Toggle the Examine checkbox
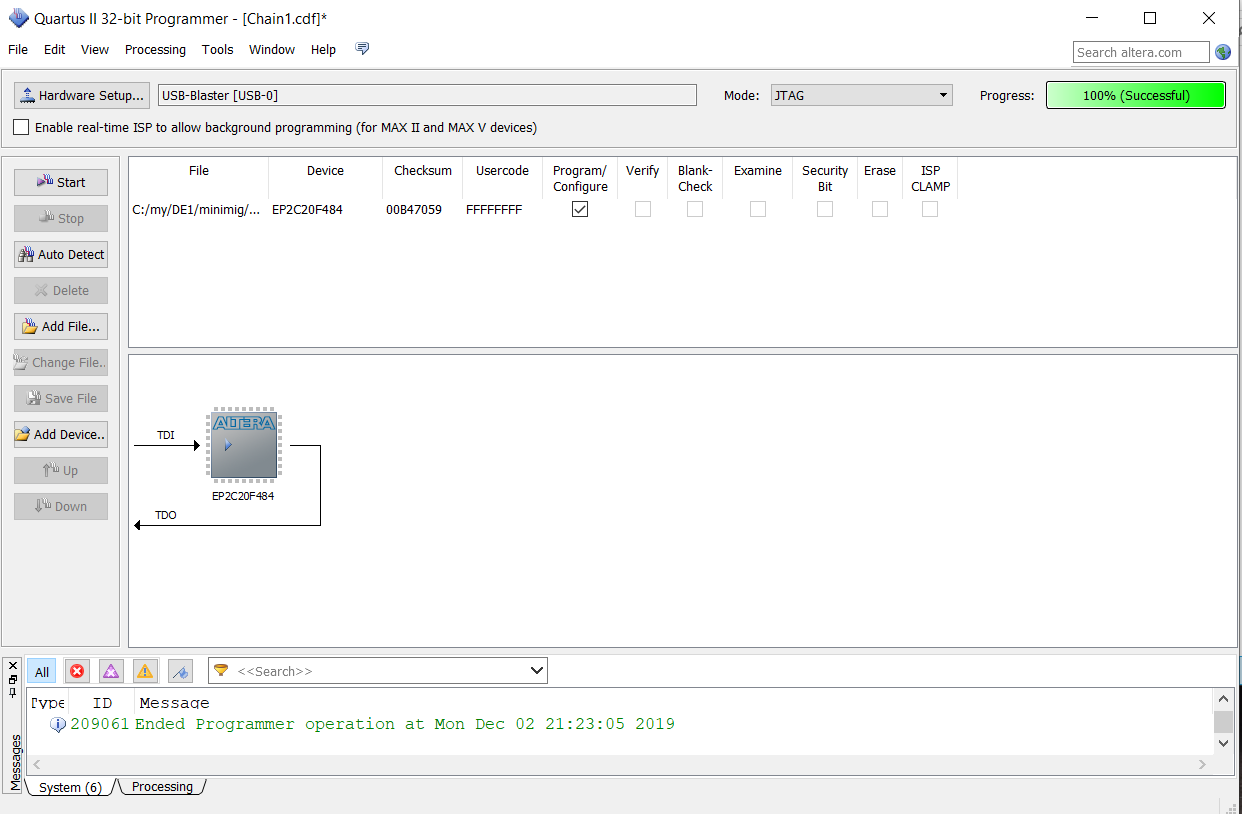1242x814 pixels. click(758, 209)
